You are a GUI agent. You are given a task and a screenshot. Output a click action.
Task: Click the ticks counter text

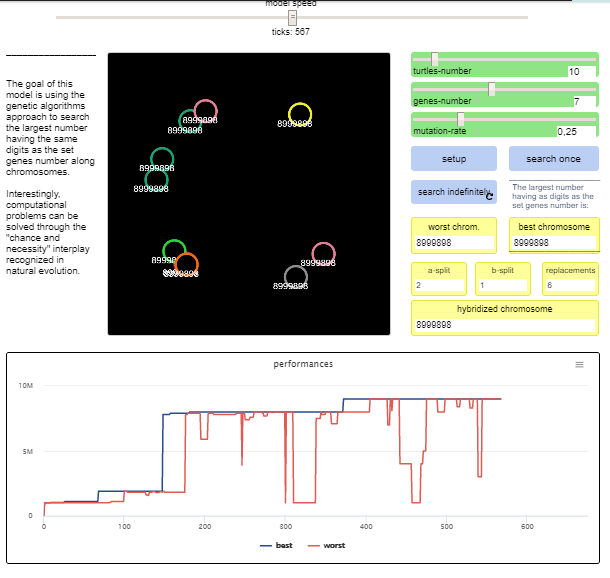point(291,32)
